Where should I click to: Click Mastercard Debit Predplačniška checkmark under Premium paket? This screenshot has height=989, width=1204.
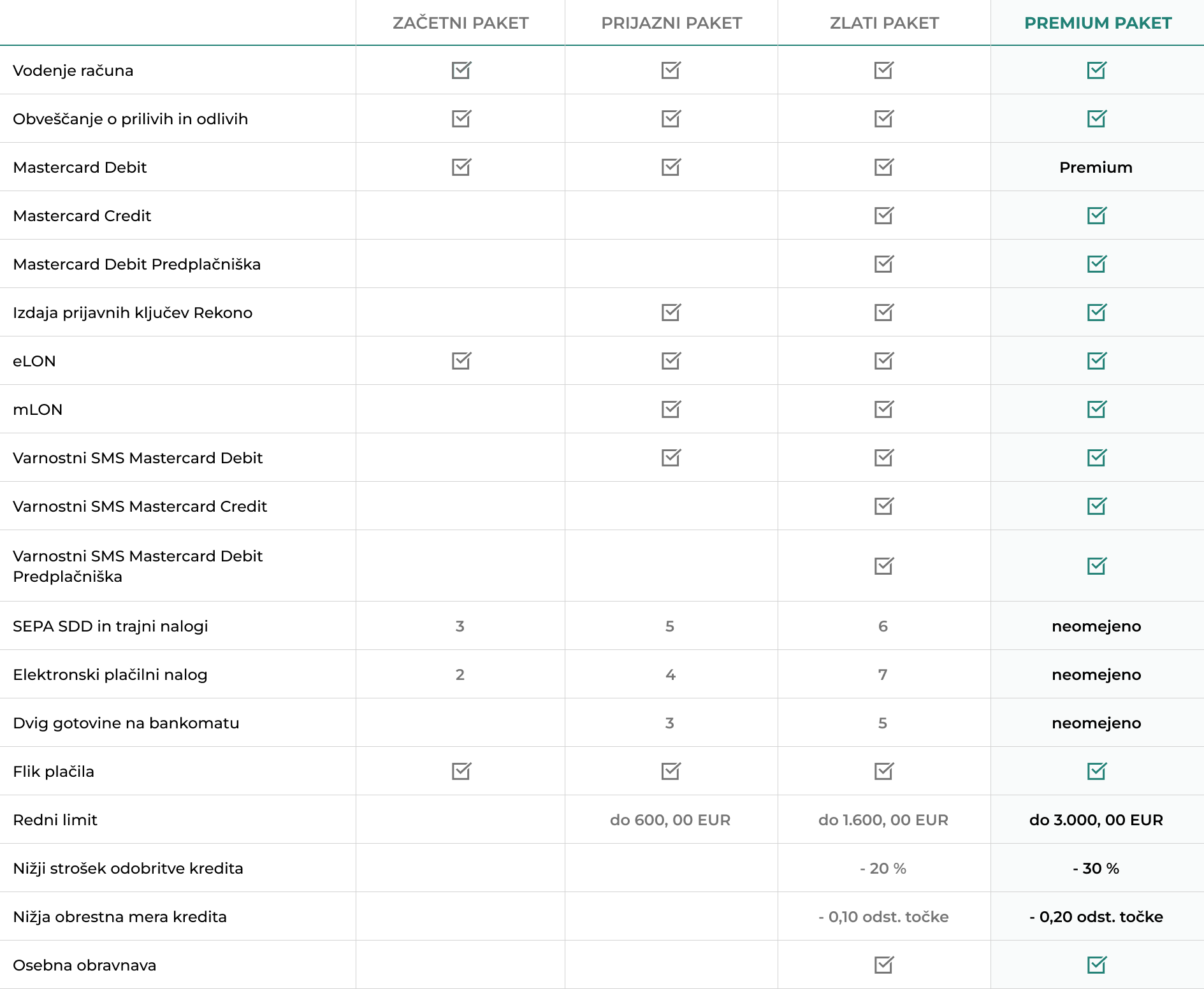[1096, 264]
